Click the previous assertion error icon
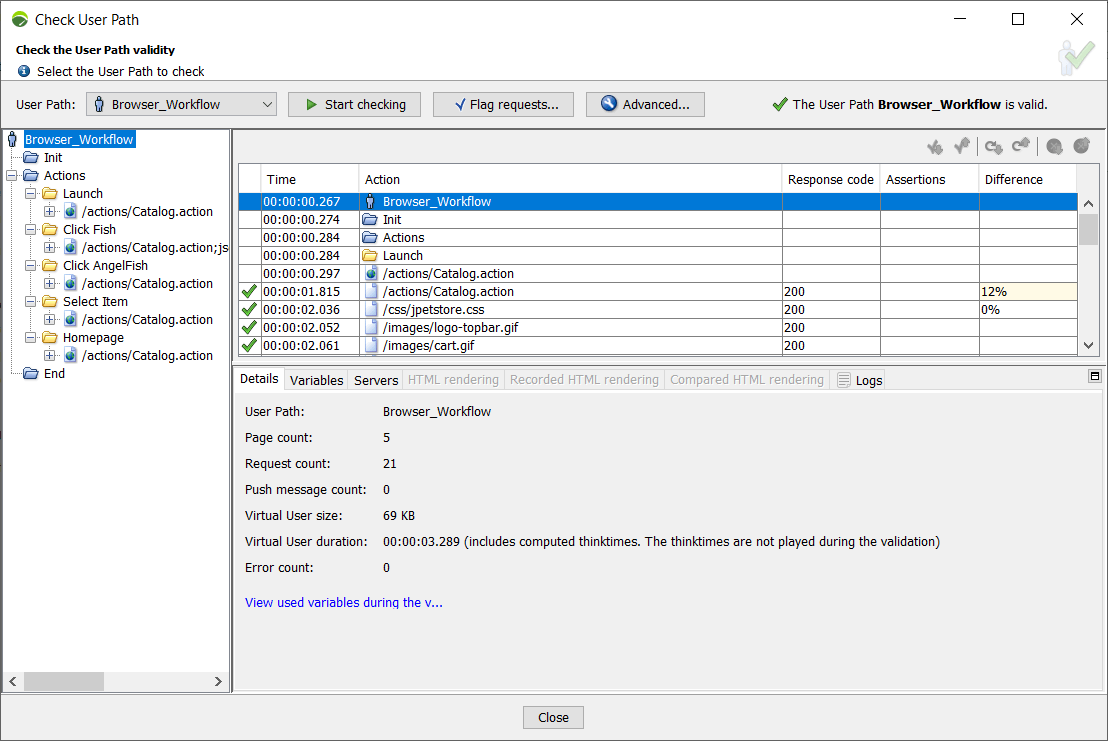Viewport: 1108px width, 741px height. click(962, 147)
